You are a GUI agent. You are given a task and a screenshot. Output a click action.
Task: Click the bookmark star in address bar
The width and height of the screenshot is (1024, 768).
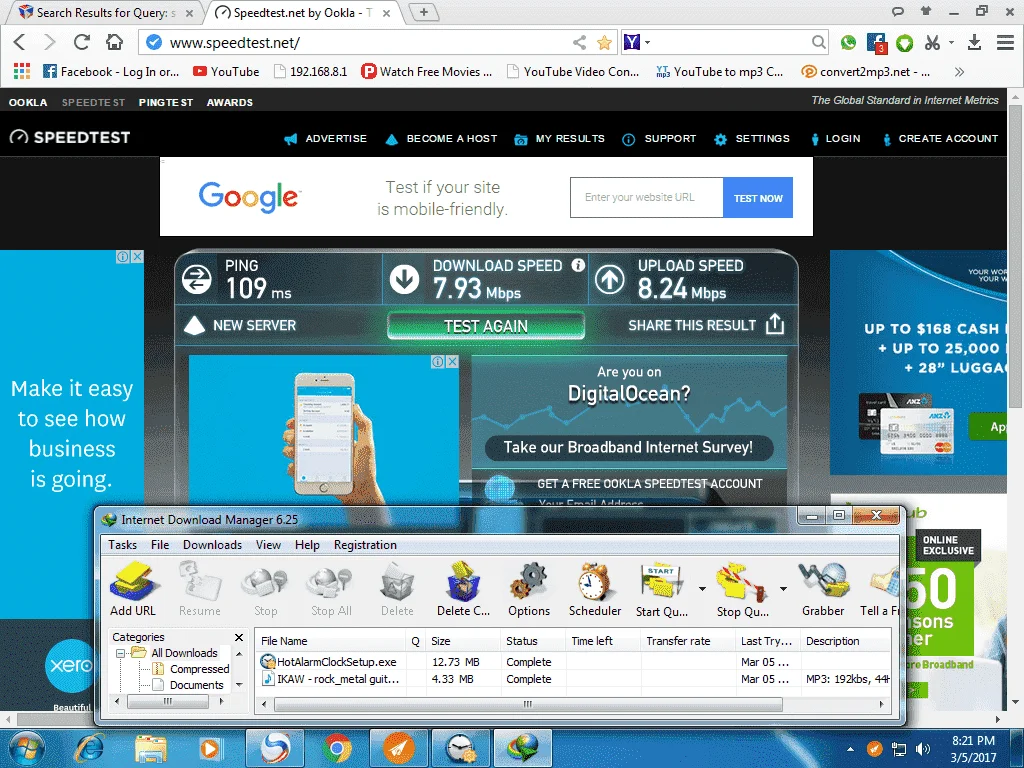(604, 43)
